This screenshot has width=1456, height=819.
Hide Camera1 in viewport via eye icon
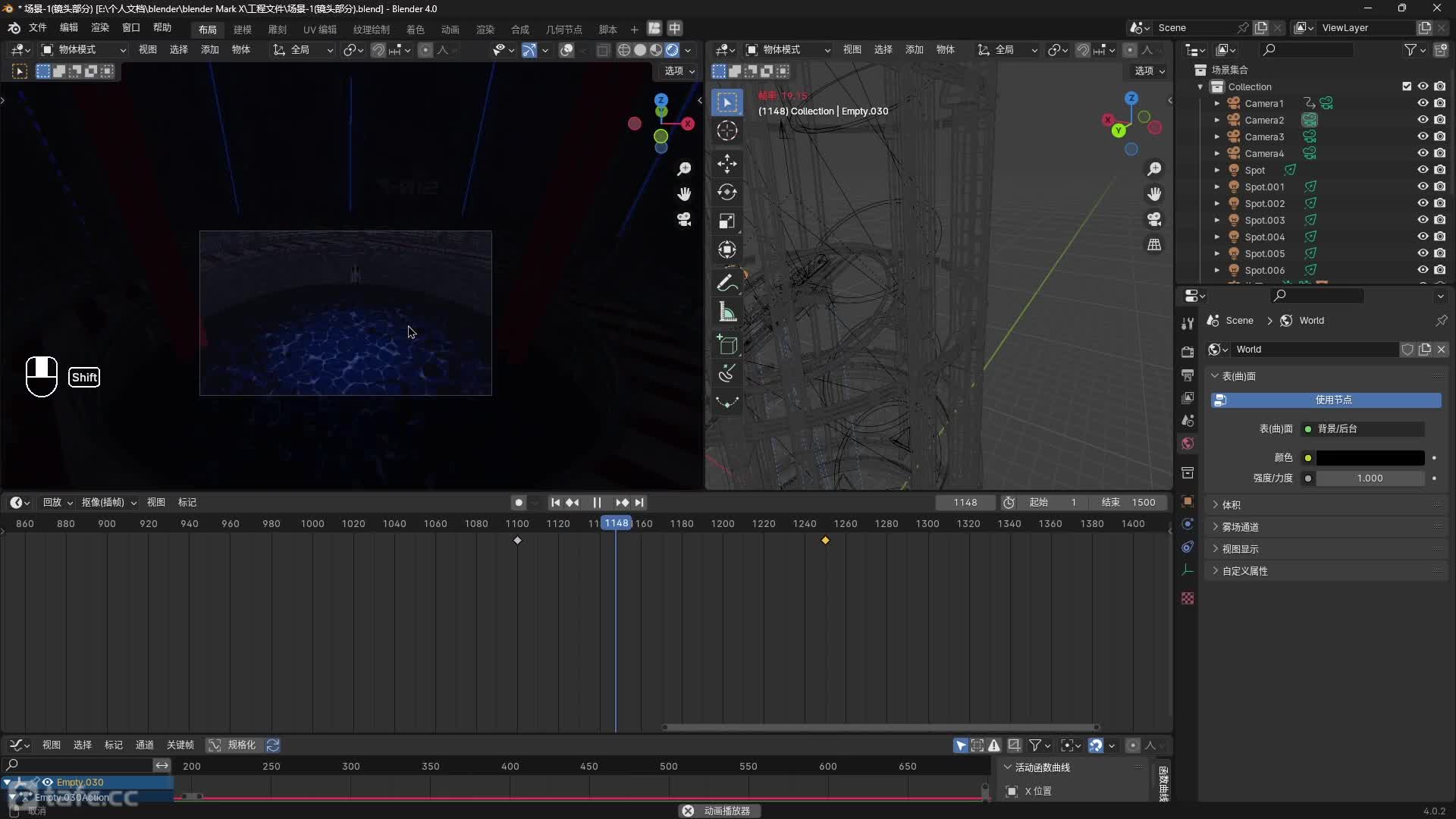(x=1423, y=103)
